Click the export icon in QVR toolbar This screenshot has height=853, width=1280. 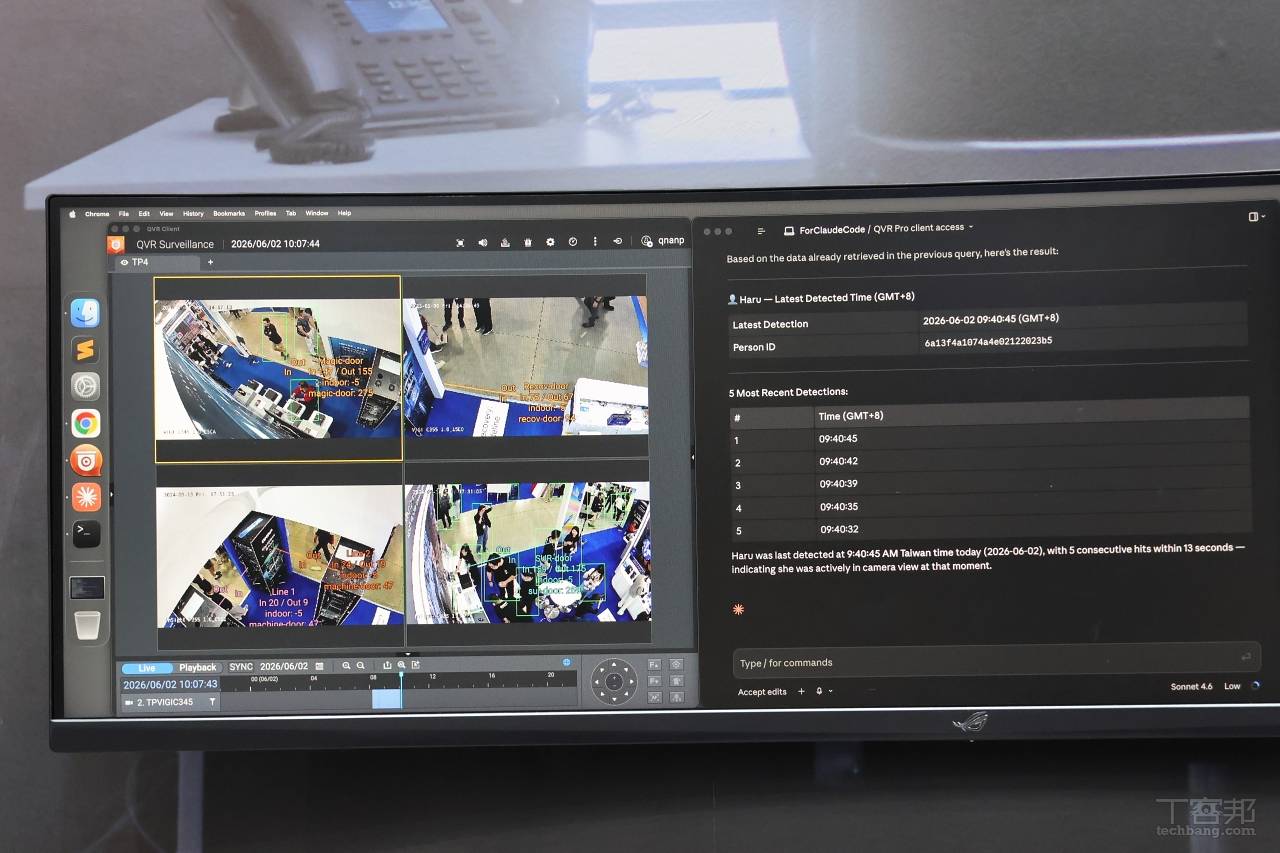(x=505, y=242)
